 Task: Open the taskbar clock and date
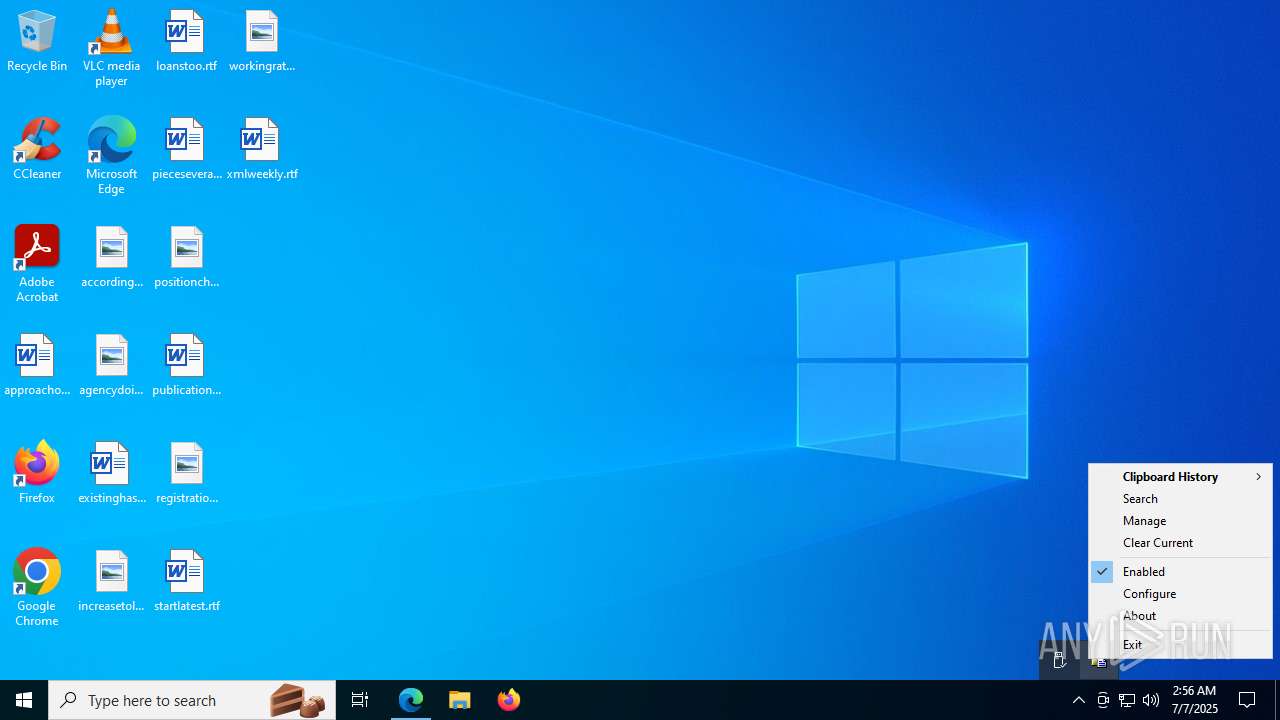(1194, 700)
